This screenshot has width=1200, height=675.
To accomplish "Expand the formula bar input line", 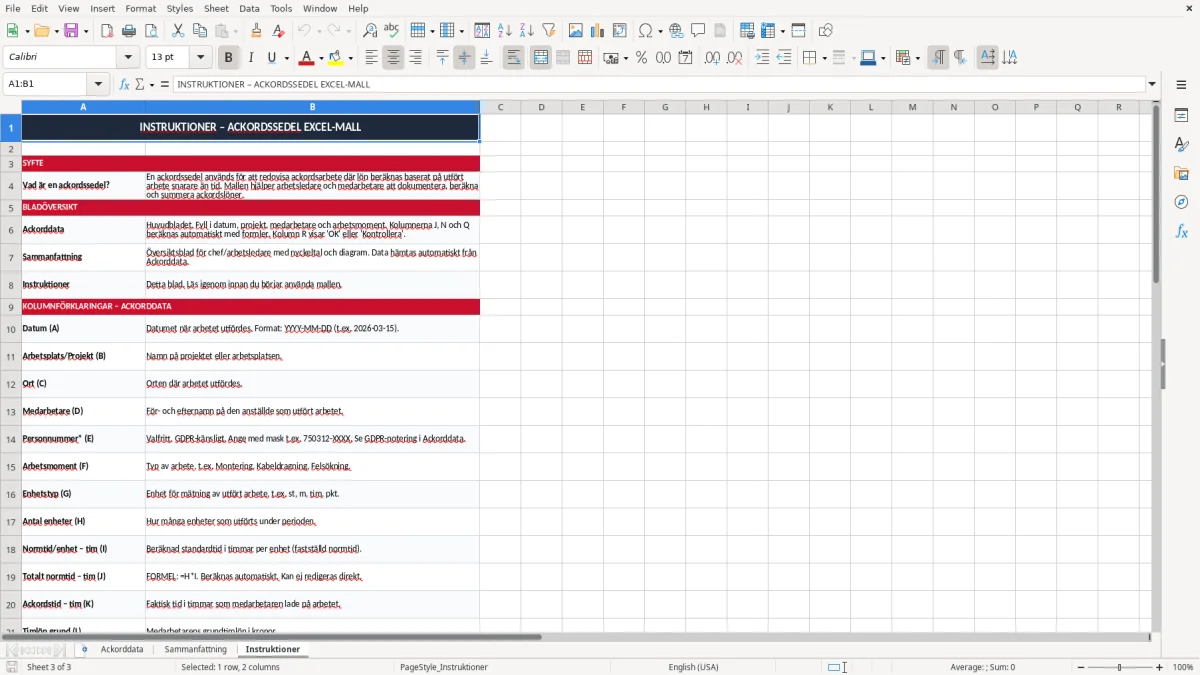I will [x=1152, y=84].
